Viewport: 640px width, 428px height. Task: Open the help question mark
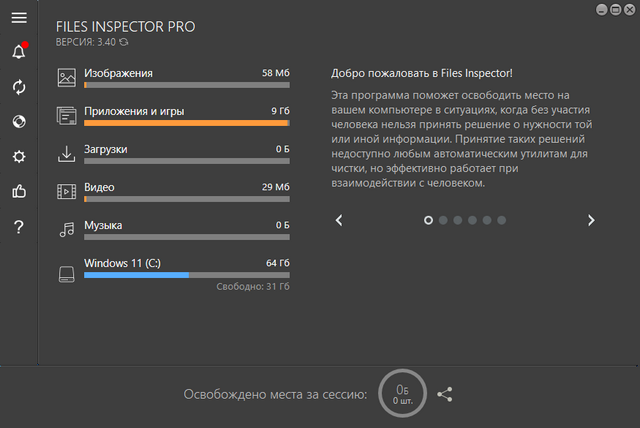[19, 227]
